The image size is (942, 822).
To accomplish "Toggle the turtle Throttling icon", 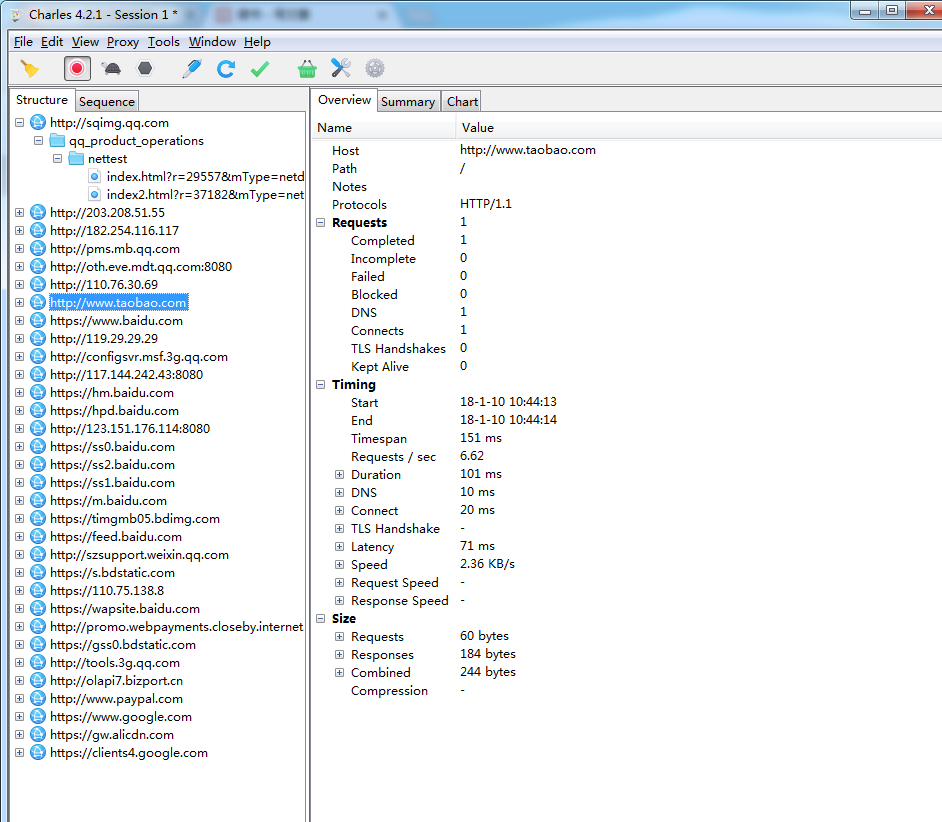I will click(x=112, y=69).
